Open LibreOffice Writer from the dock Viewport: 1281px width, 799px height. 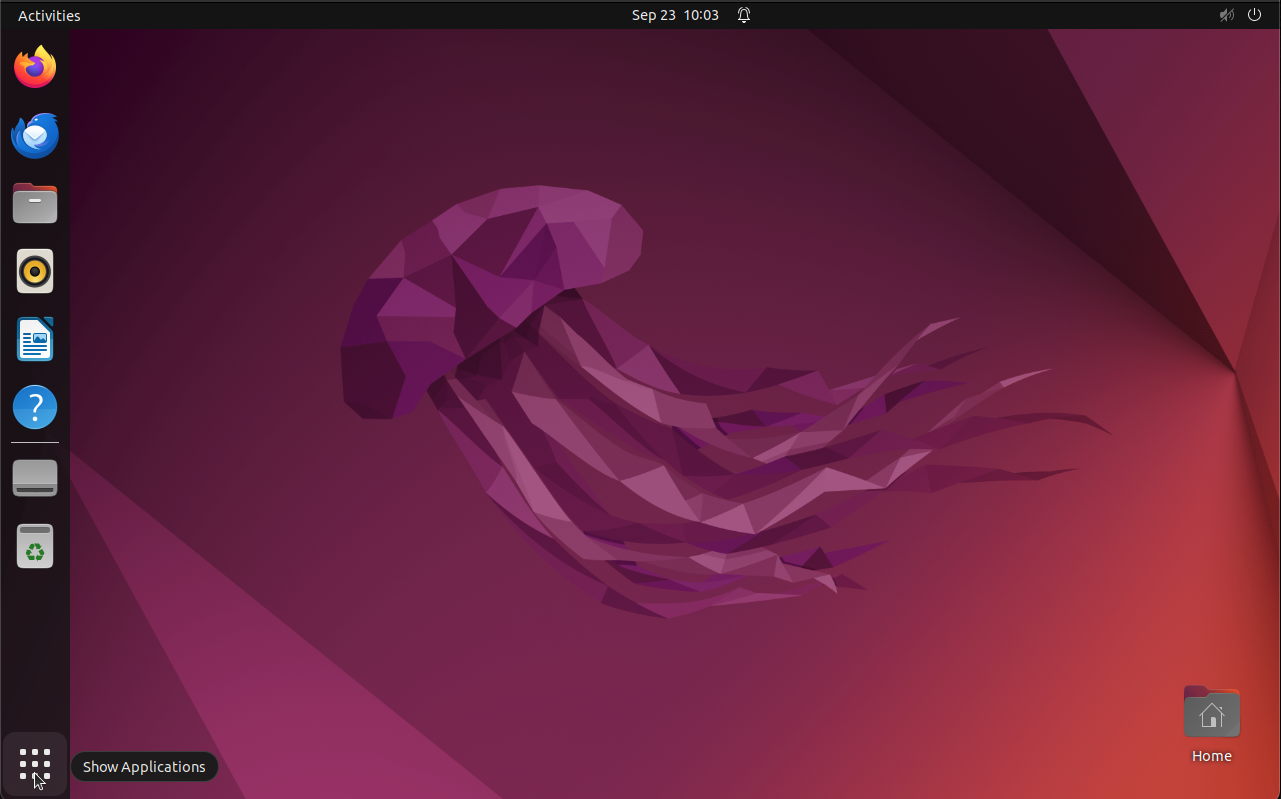34,339
